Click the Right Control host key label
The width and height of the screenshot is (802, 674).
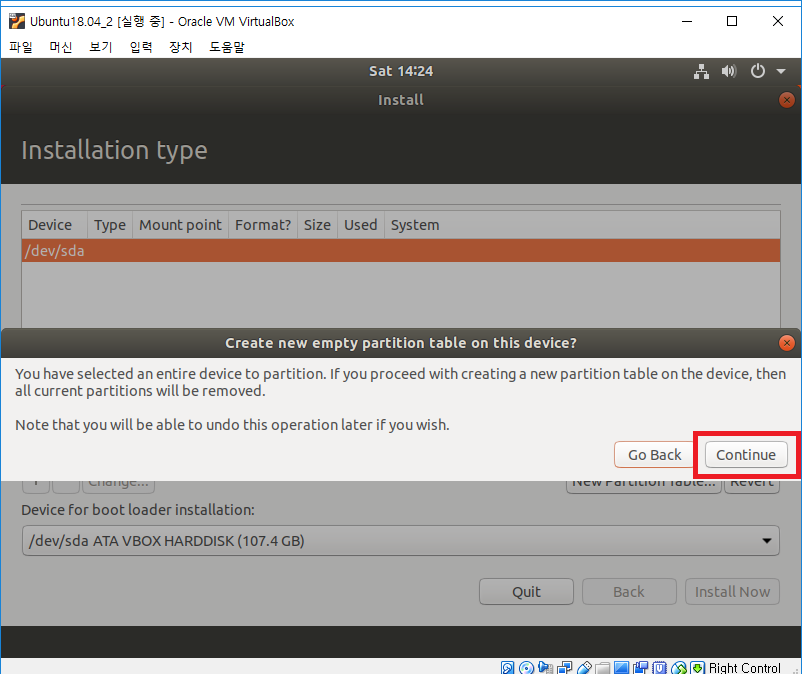(745, 667)
